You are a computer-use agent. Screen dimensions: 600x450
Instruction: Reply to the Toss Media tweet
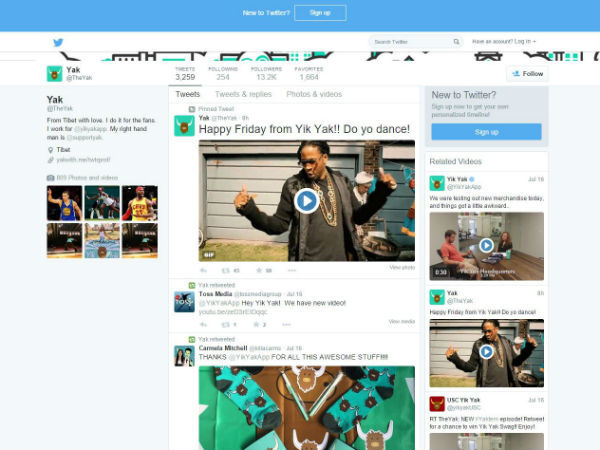pyautogui.click(x=203, y=324)
